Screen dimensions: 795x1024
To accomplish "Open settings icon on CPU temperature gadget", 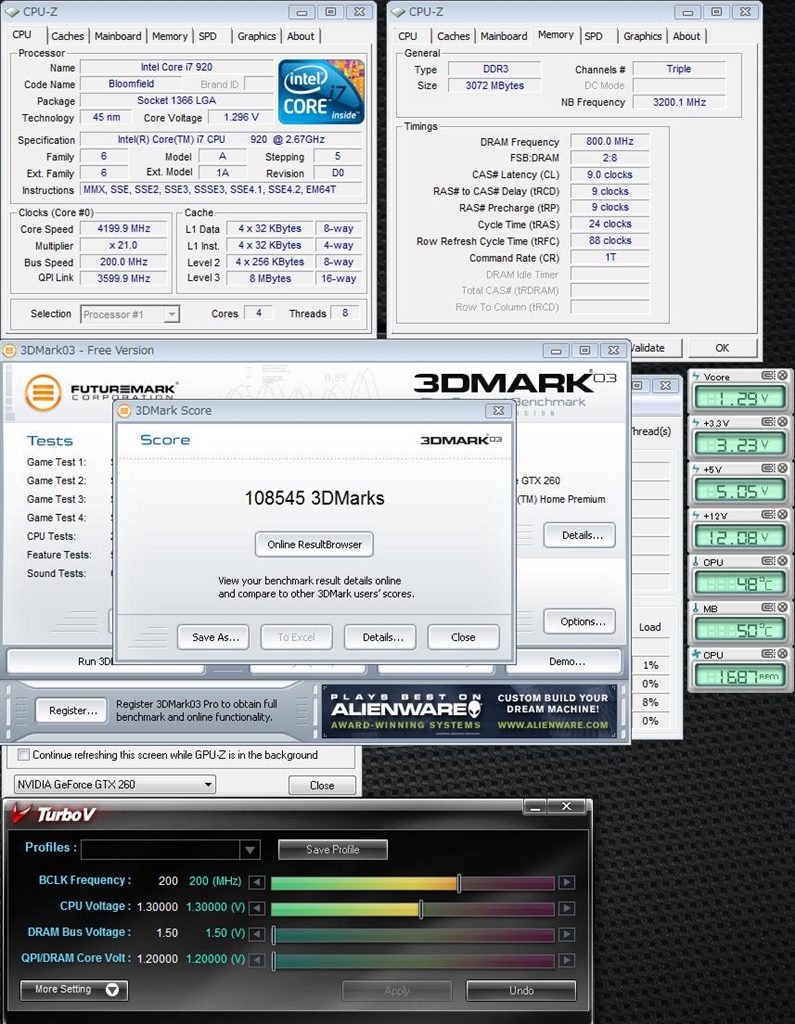I will pyautogui.click(x=768, y=561).
